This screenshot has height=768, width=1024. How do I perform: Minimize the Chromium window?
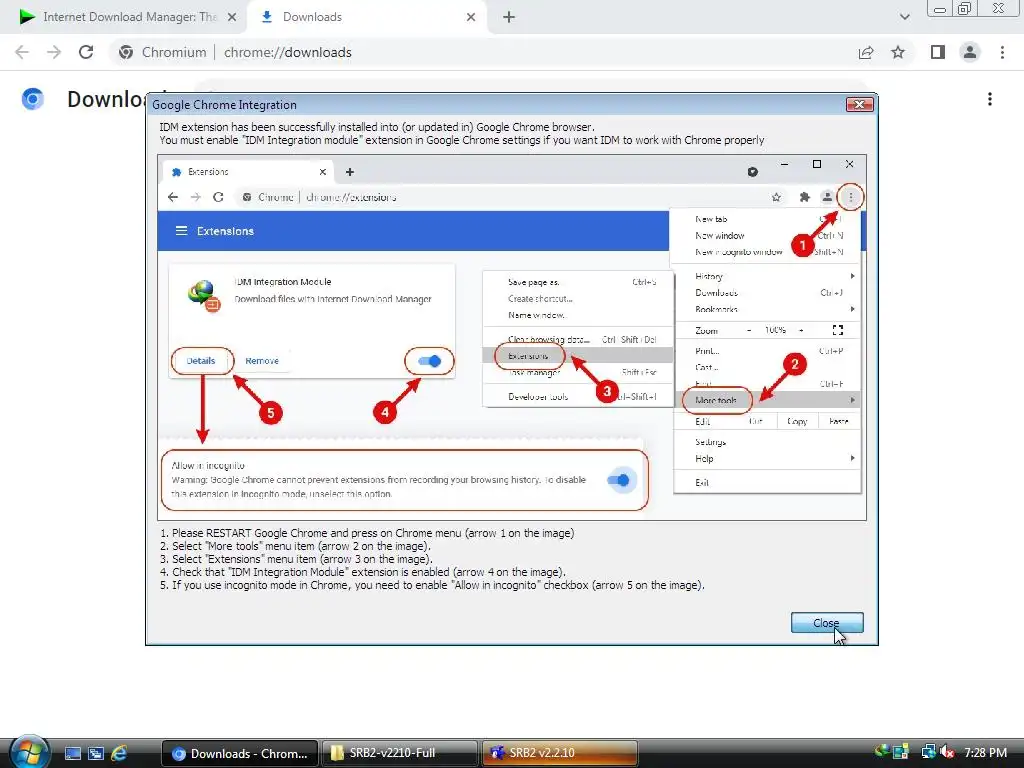pos(940,8)
